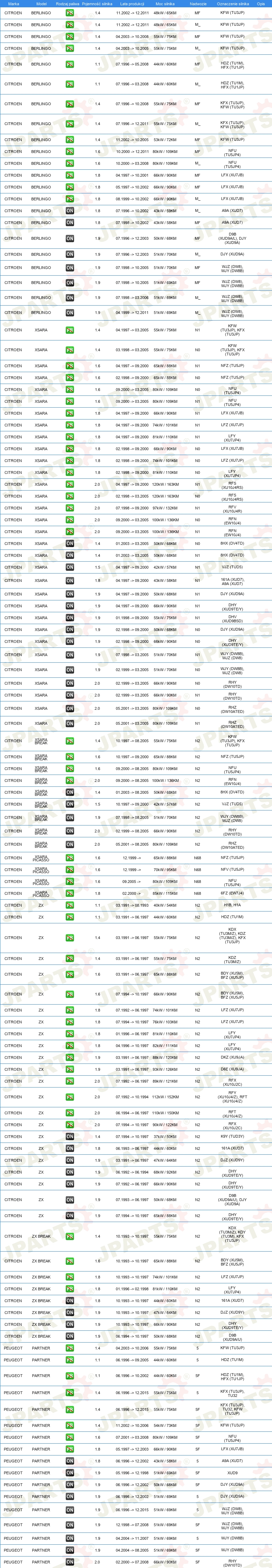Screen dimensions: 272x1568
Task: Click the '01.1996 -> 02.1998' ZX BREAK date cell
Action: coord(133,1289)
